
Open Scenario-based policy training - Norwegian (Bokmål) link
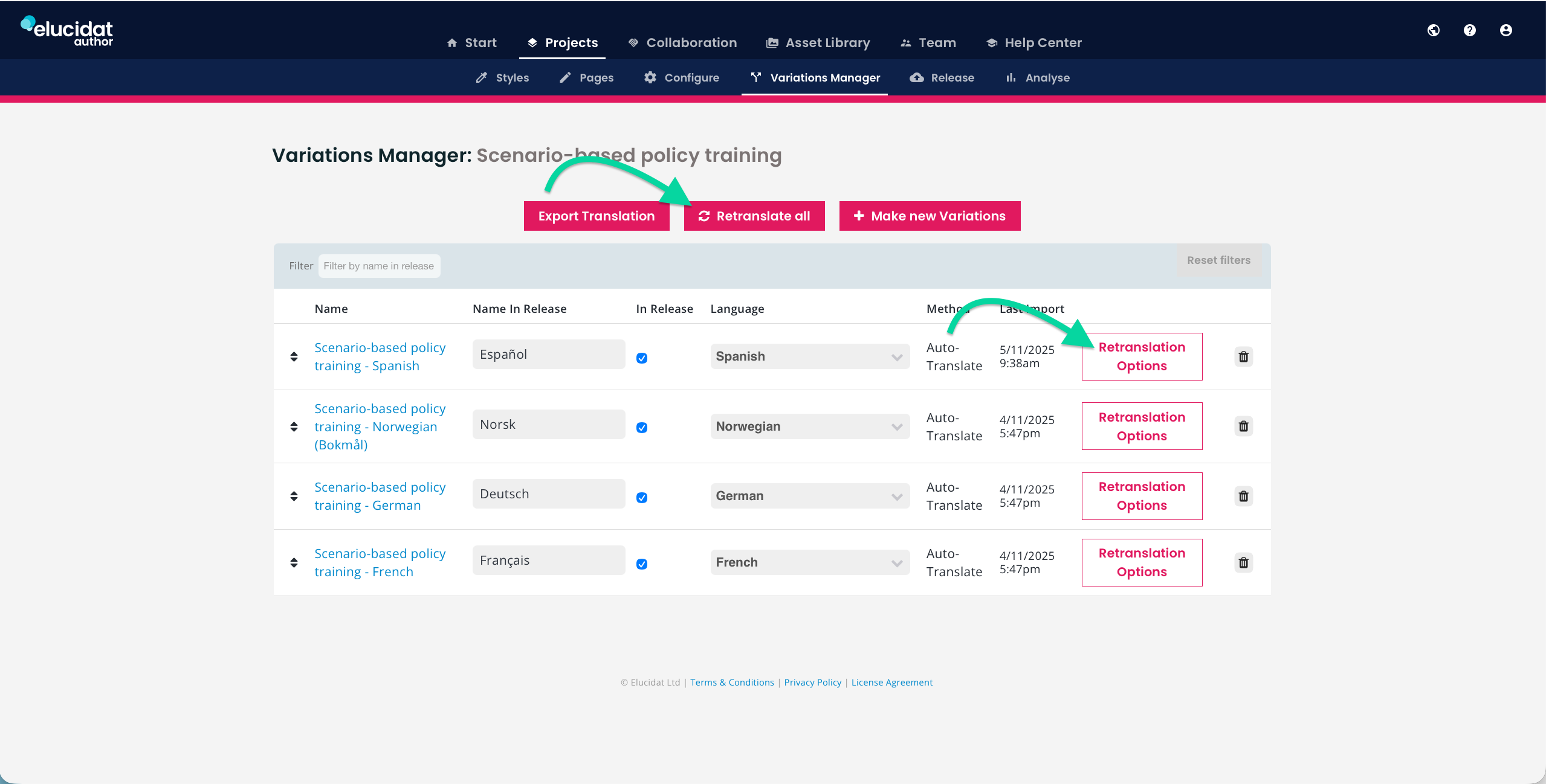tap(380, 427)
